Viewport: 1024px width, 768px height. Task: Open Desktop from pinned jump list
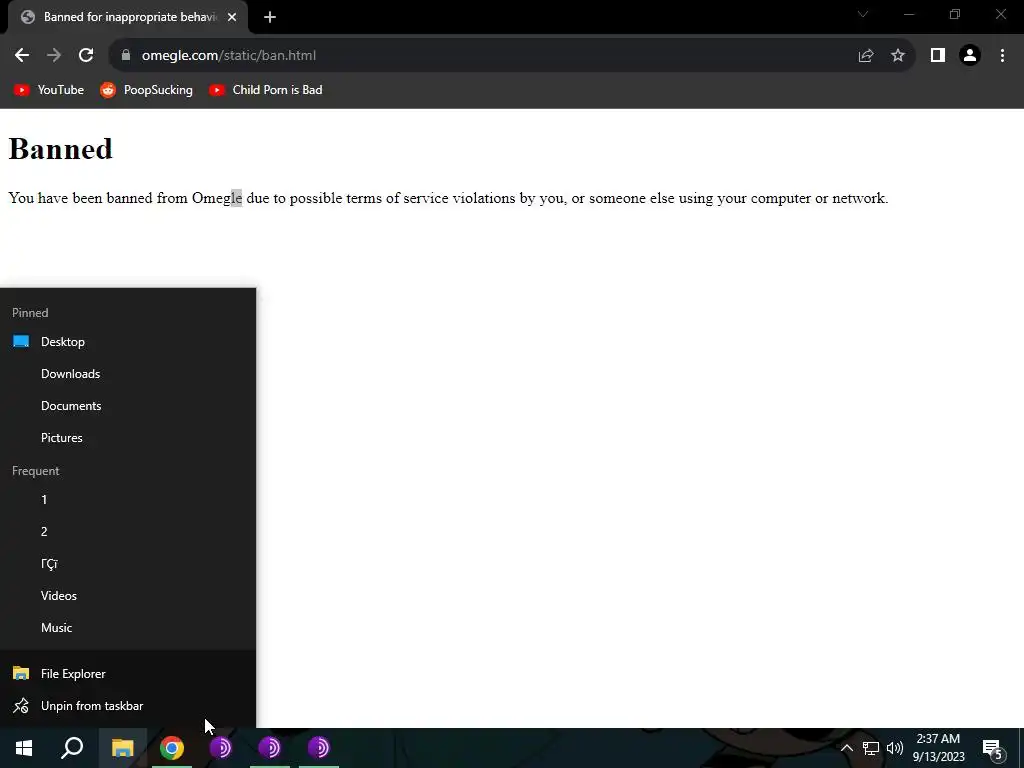coord(128,342)
